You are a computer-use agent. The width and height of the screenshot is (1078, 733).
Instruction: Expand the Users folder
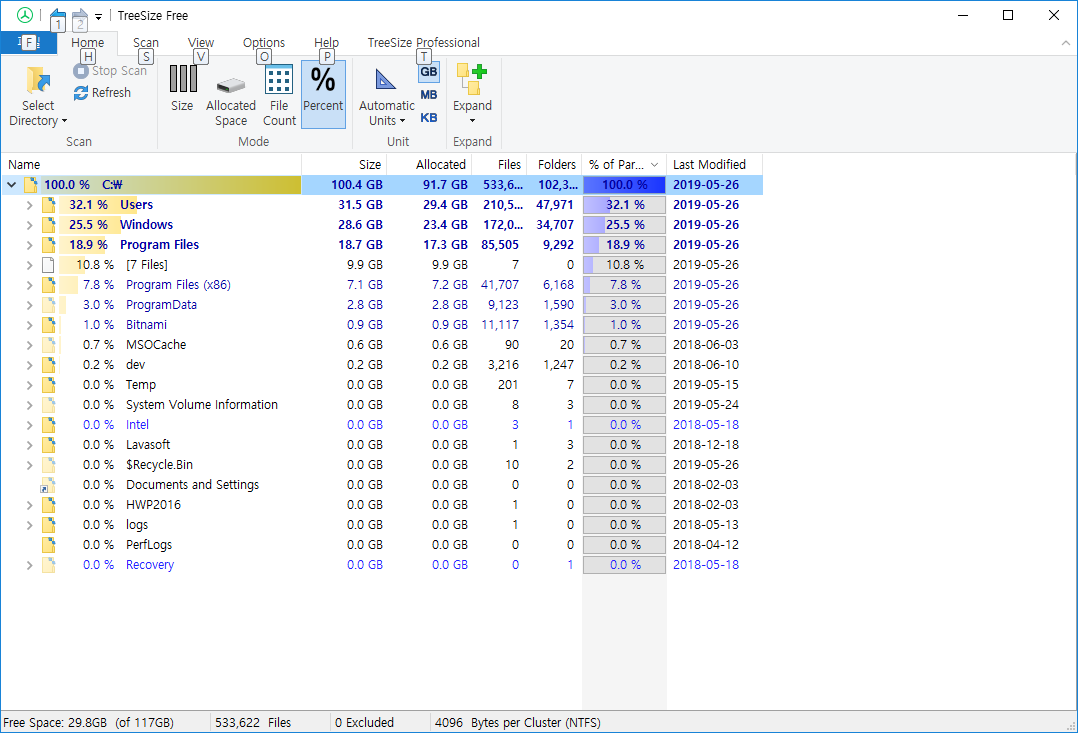pos(30,205)
